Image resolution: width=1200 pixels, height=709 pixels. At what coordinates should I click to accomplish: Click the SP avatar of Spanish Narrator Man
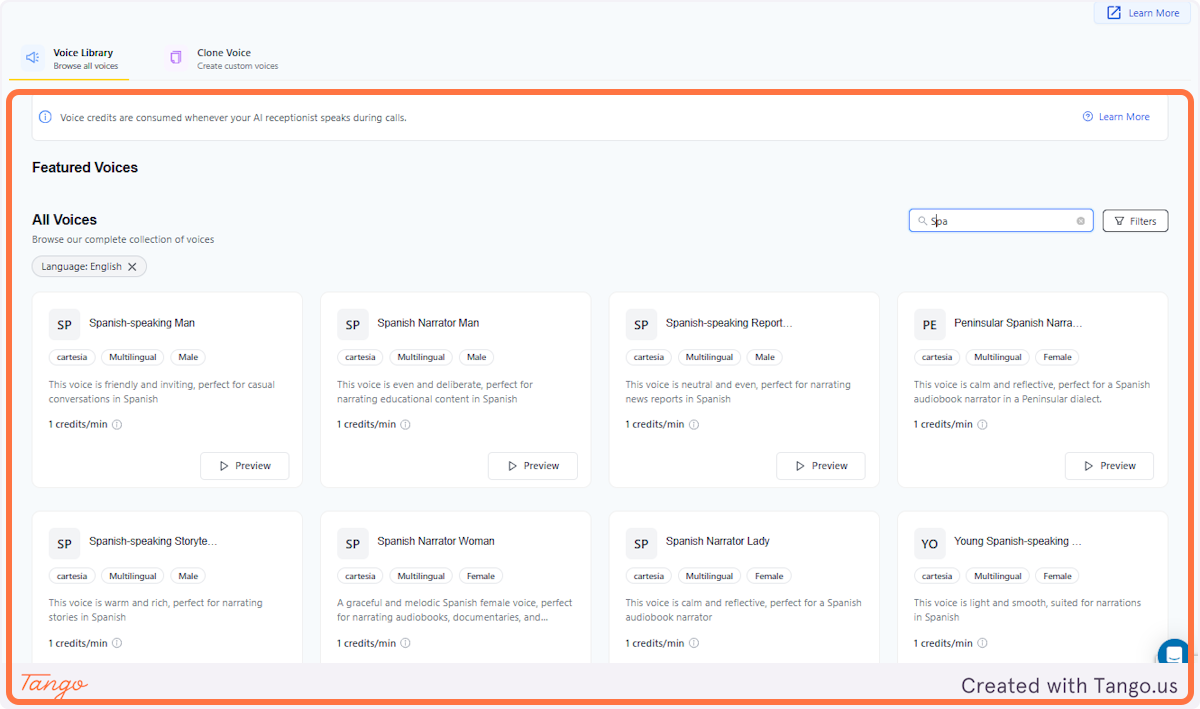coord(353,325)
